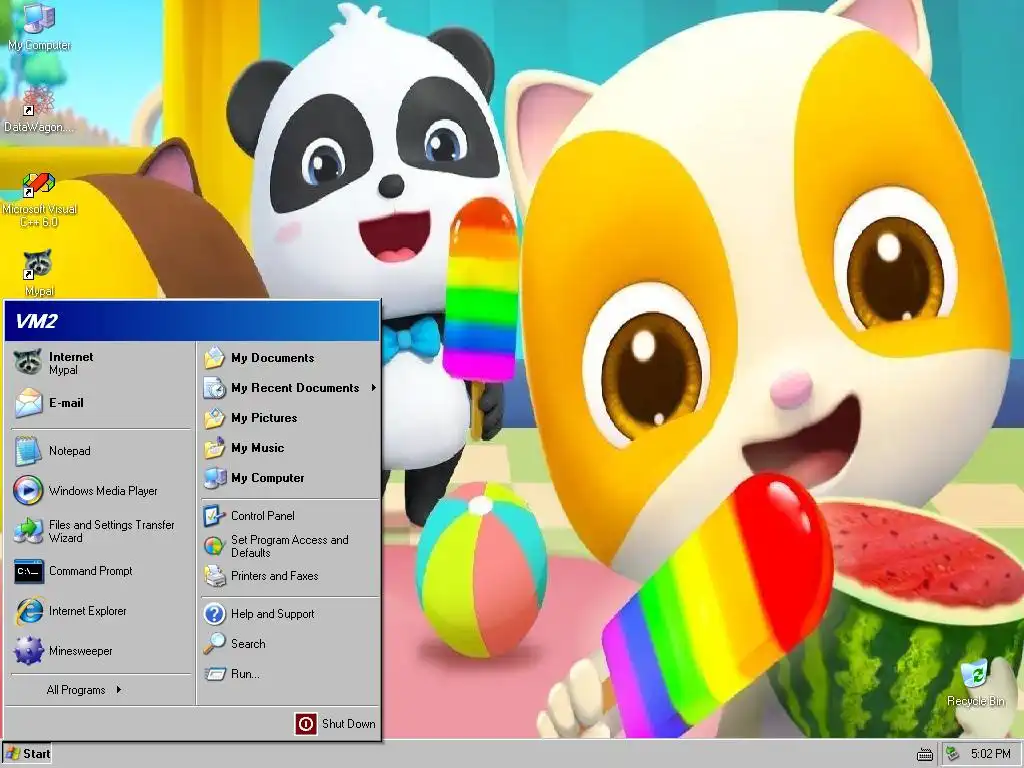The image size is (1024, 768).
Task: Open My Pictures text entry
Action: pyautogui.click(x=264, y=418)
